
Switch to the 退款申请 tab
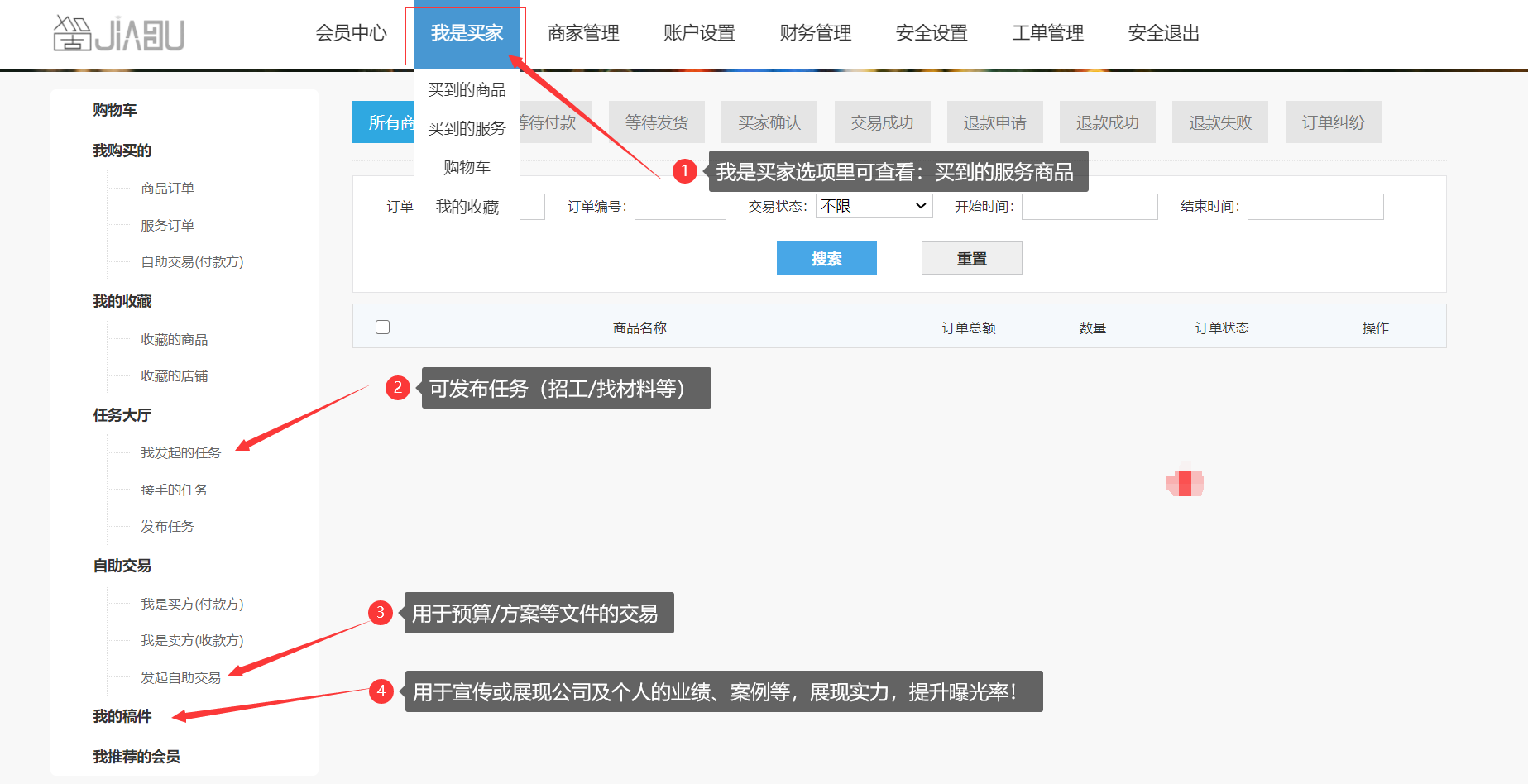pyautogui.click(x=994, y=122)
